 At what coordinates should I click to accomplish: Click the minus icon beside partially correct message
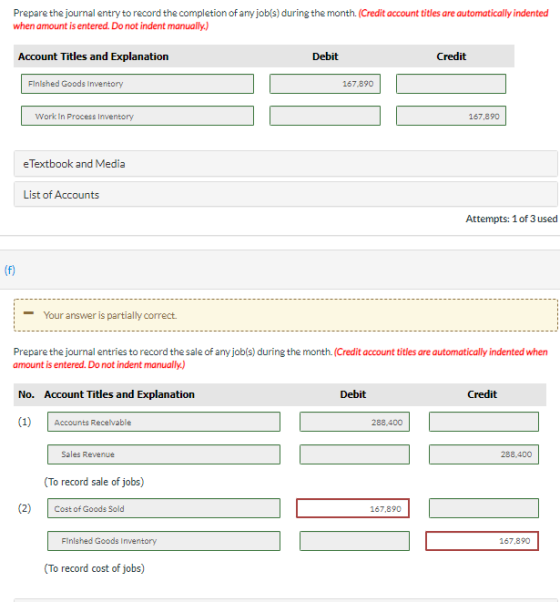28,313
